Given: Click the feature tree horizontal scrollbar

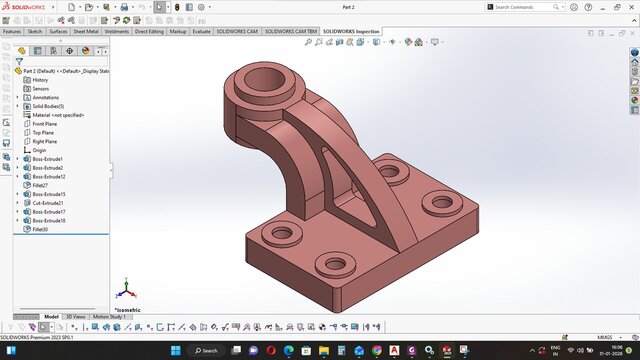Looking at the screenshot, I should [57, 309].
